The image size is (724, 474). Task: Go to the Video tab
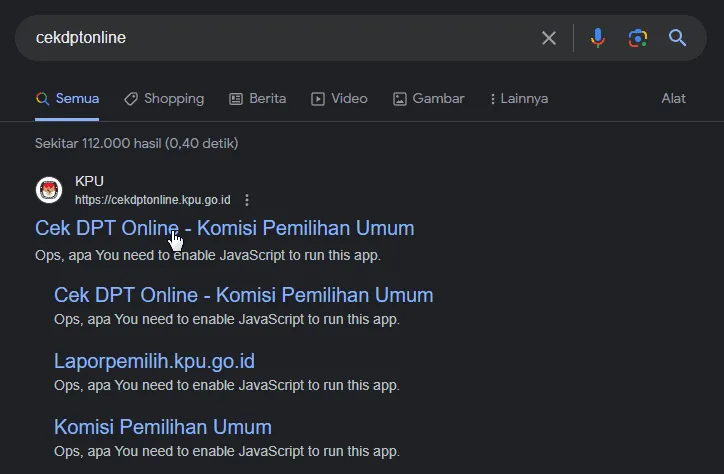[x=339, y=99]
